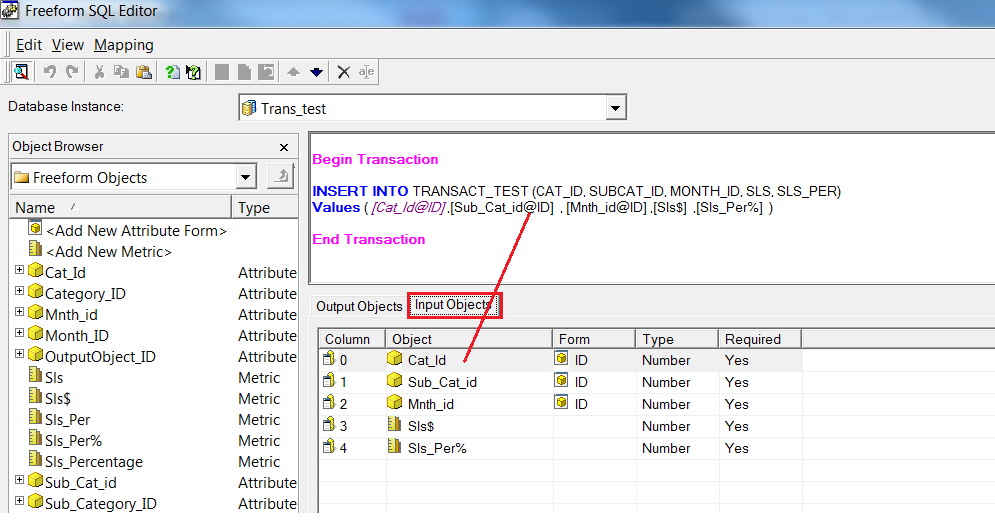Open the Edit menu
Viewport: 995px width, 524px height.
[29, 45]
